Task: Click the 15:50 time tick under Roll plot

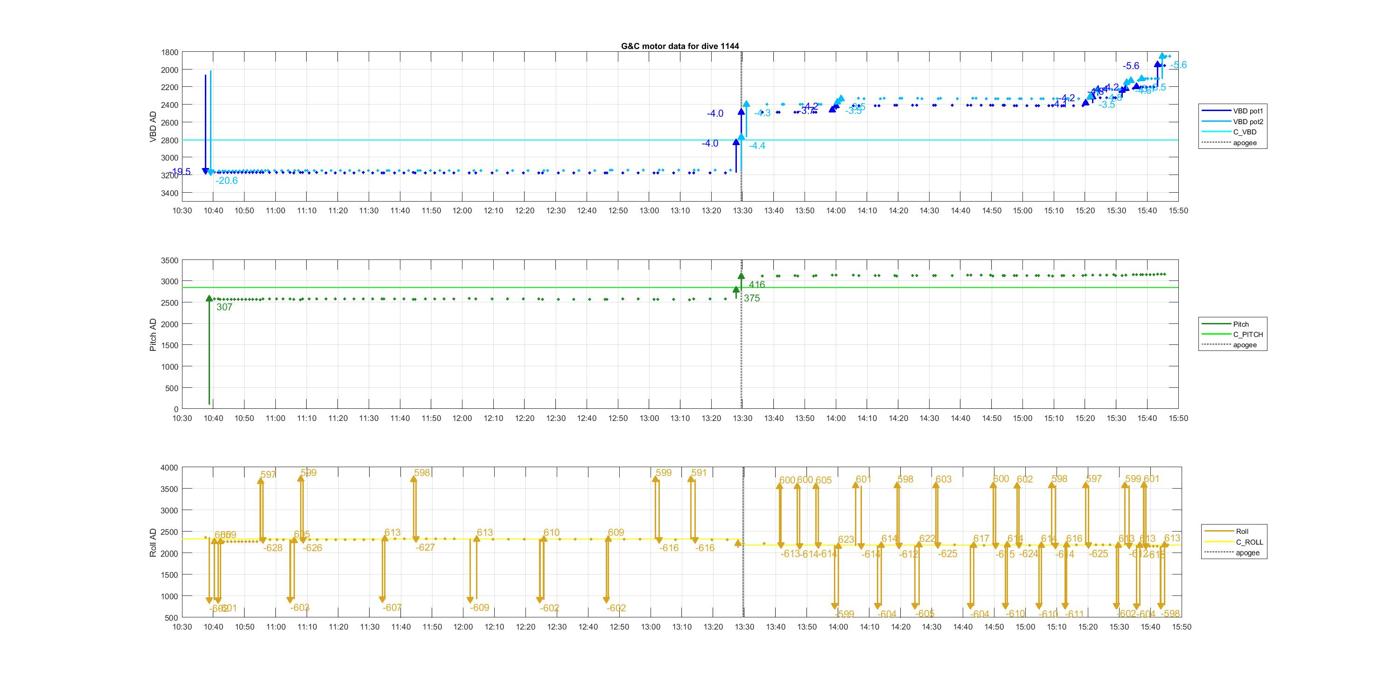Action: point(1180,628)
